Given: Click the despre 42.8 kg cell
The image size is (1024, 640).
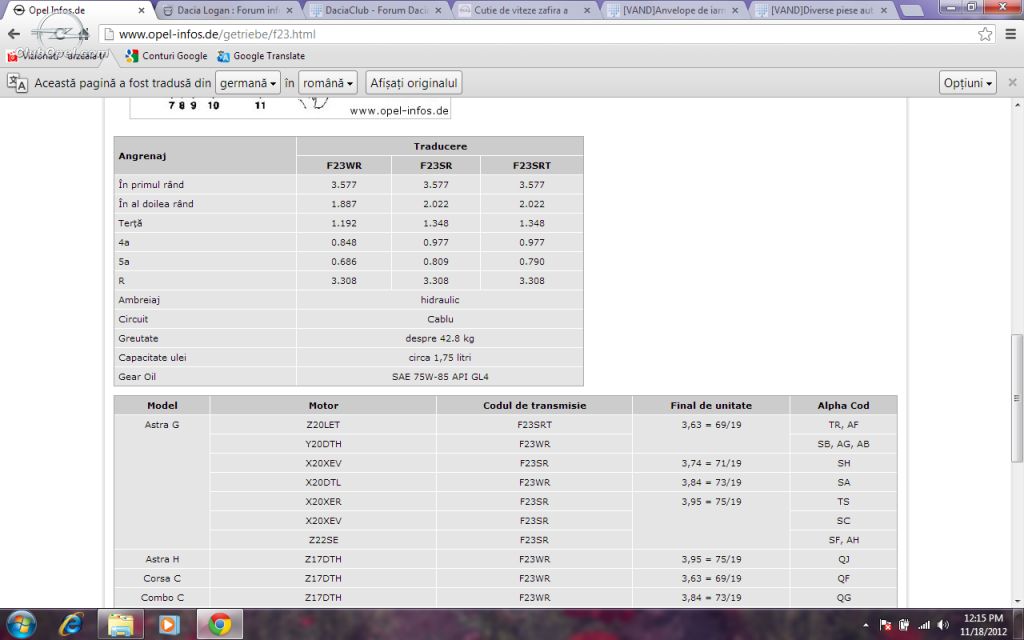Looking at the screenshot, I should (440, 338).
